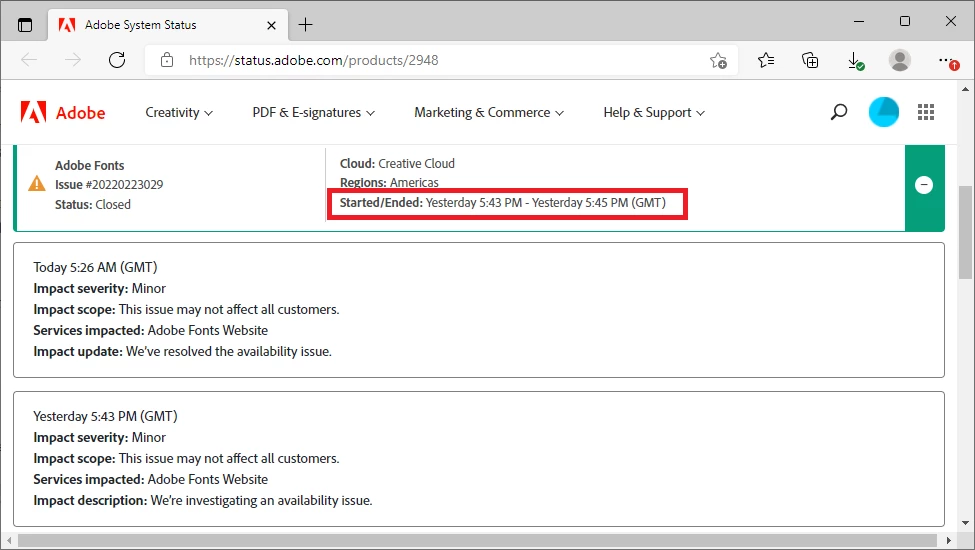Expand the PDF & E-signatures menu
This screenshot has height=550, width=975.
(x=313, y=112)
